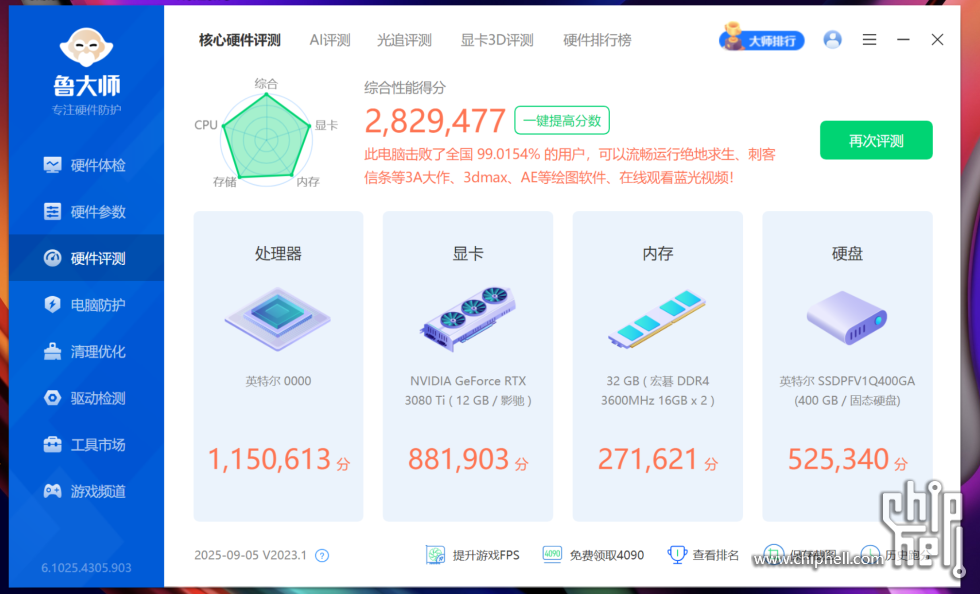Click the NVIDIA GeForce RTX 3080 Ti description
The image size is (980, 594).
click(x=468, y=390)
